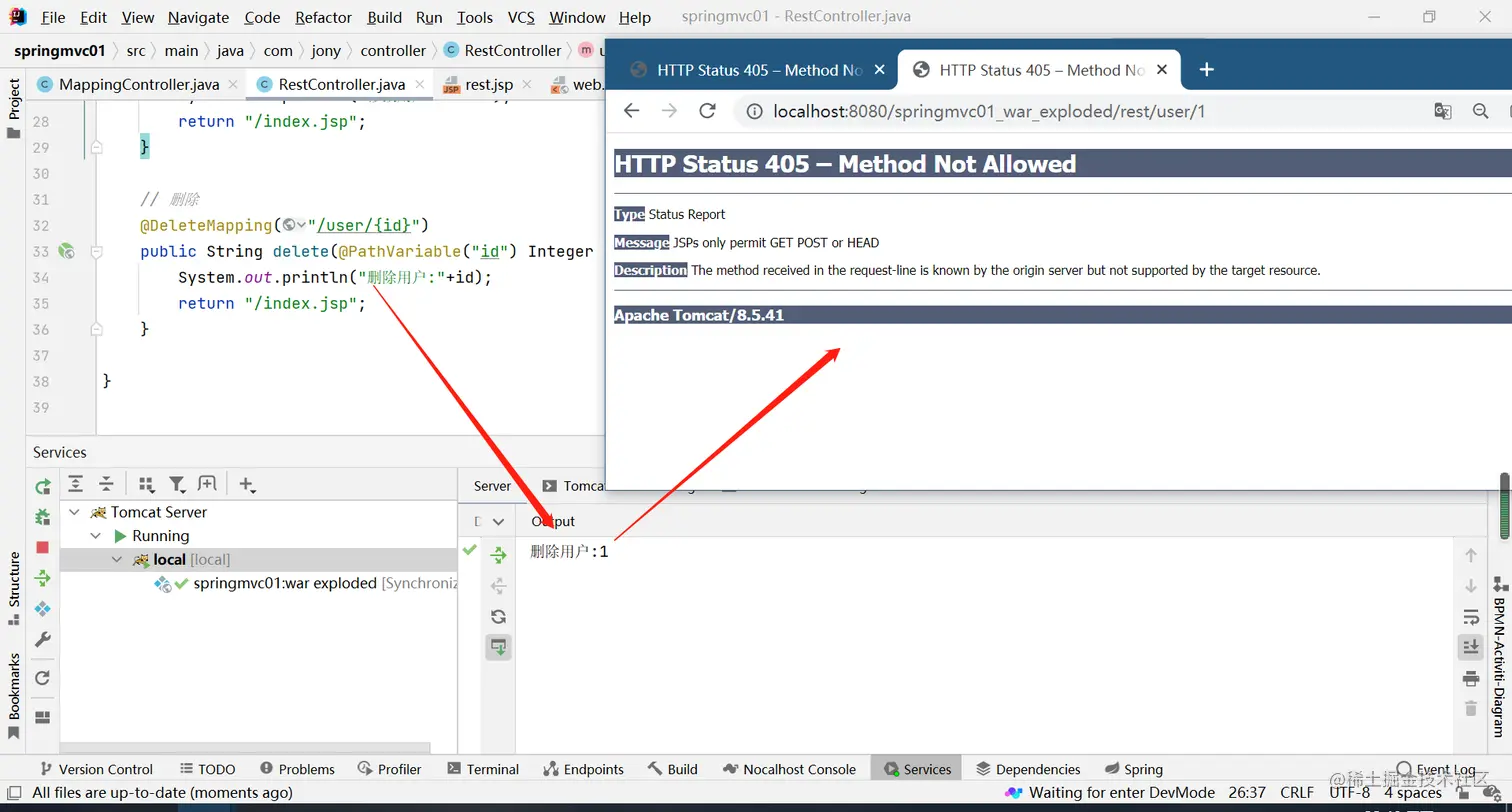Open Group By options in Services
Screen dimensions: 1512x812
tap(146, 485)
